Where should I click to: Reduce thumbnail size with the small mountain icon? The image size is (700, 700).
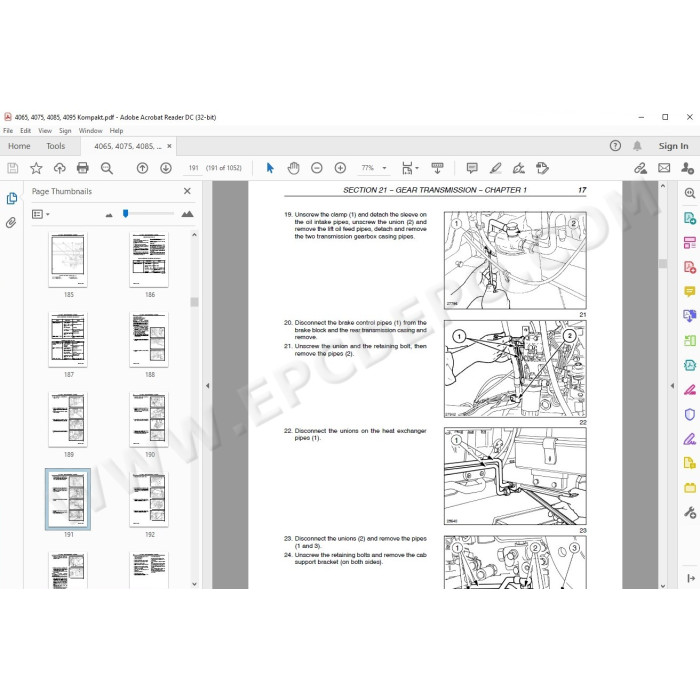pos(109,215)
